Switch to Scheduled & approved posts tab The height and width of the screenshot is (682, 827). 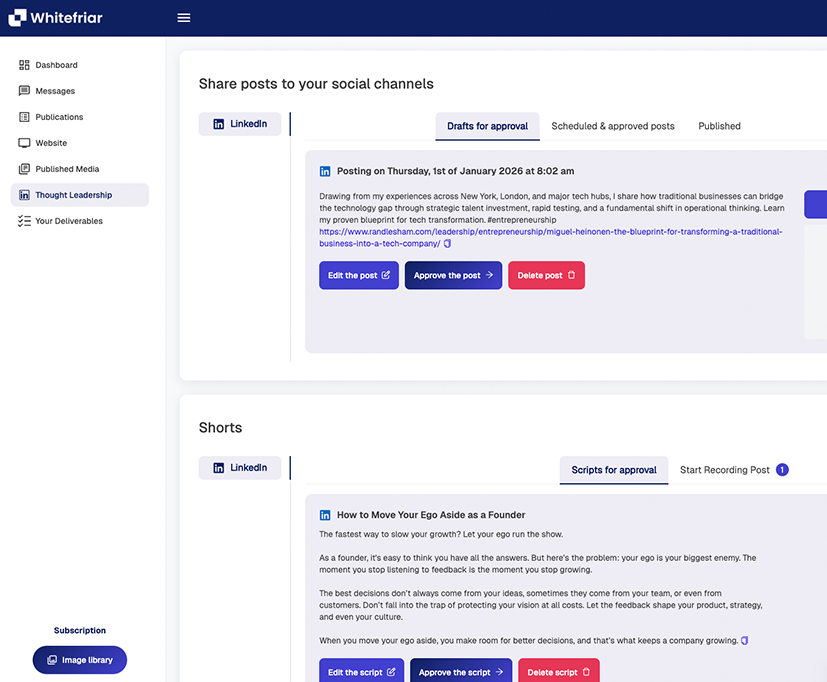click(613, 126)
